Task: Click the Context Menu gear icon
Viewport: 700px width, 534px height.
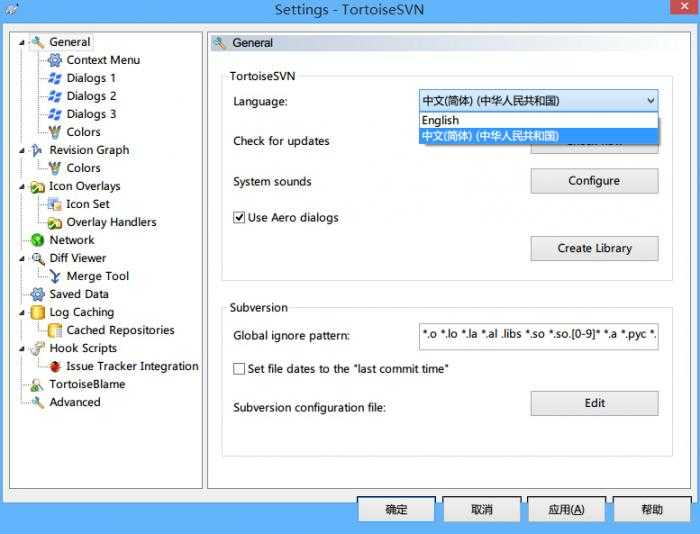Action: point(54,60)
